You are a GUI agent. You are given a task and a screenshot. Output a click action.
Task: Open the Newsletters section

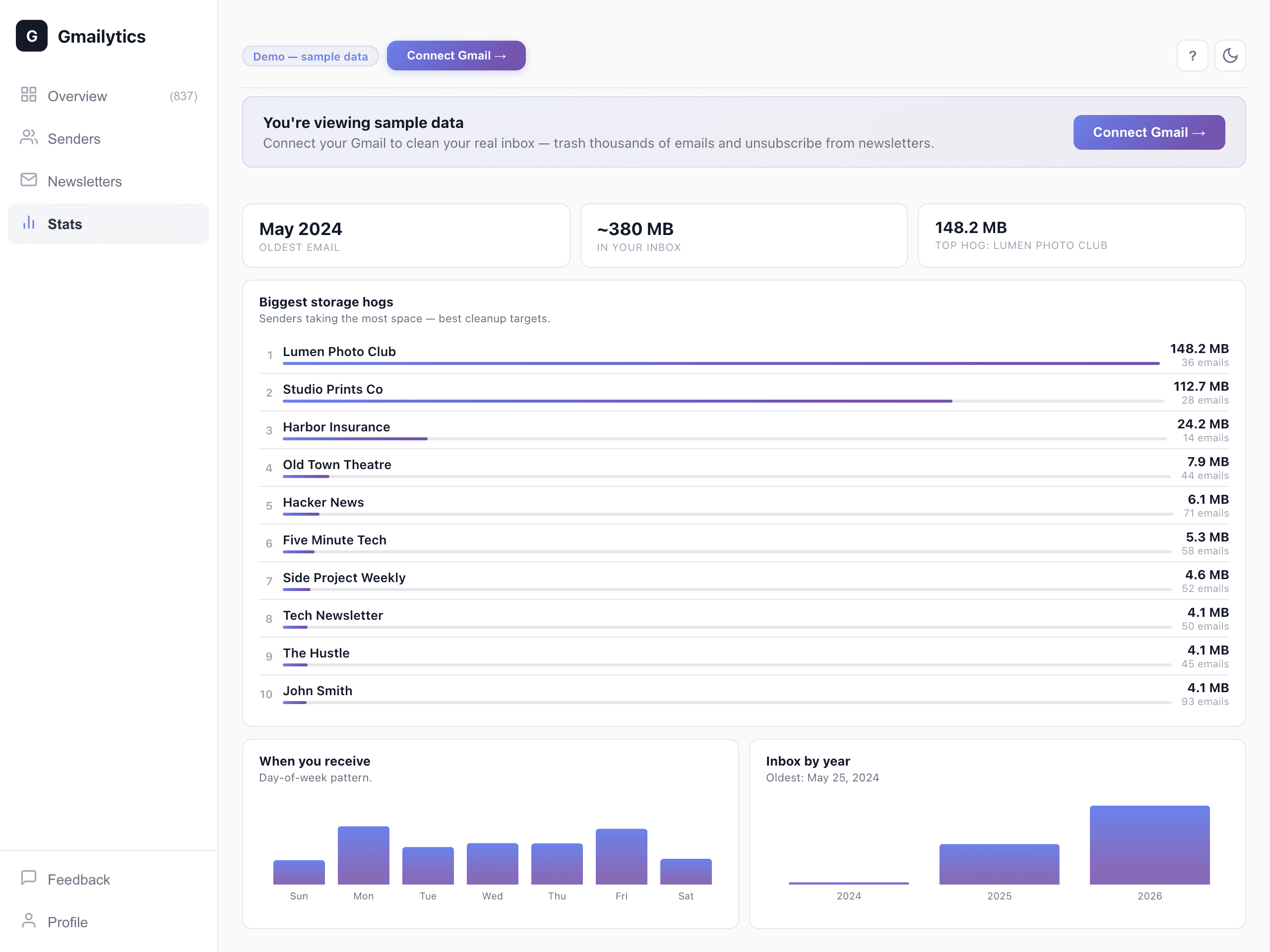click(109, 181)
